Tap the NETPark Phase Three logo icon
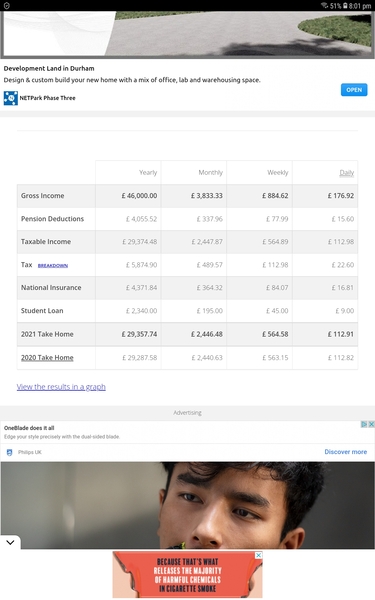The height and width of the screenshot is (600, 375). (x=11, y=98)
